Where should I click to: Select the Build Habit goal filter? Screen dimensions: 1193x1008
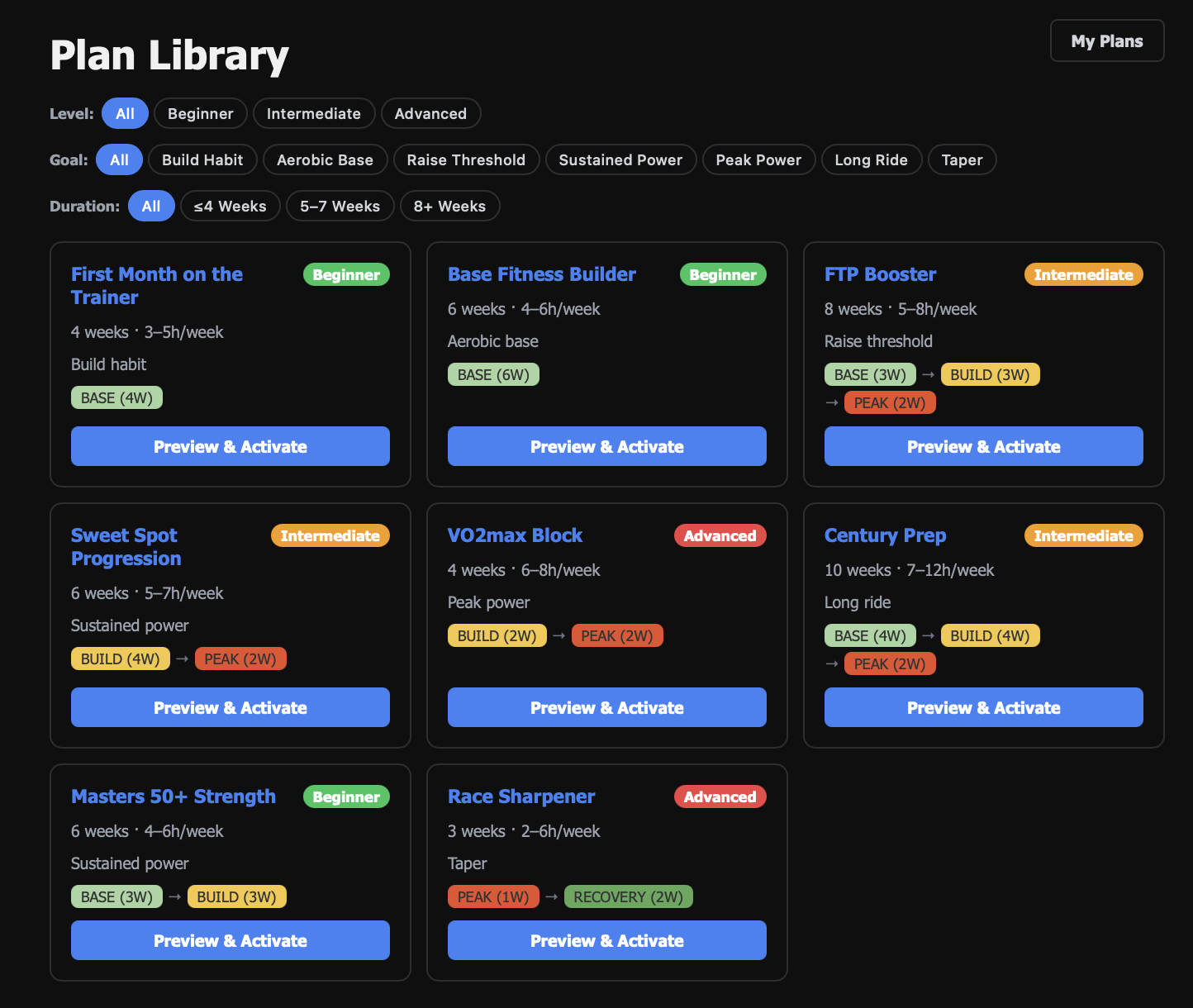(202, 159)
